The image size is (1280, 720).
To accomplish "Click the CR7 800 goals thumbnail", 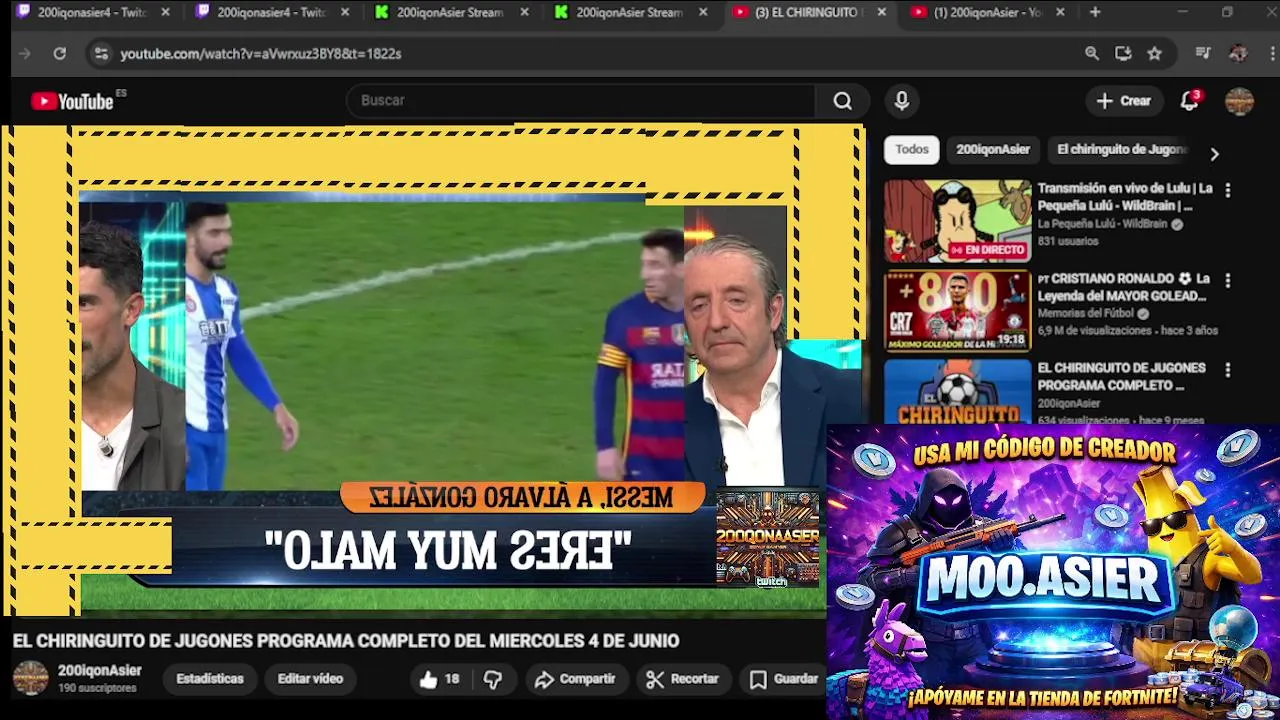I will coord(957,311).
